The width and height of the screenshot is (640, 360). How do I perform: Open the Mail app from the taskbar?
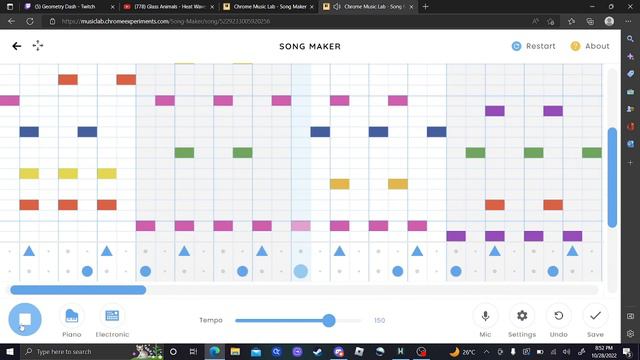256,351
